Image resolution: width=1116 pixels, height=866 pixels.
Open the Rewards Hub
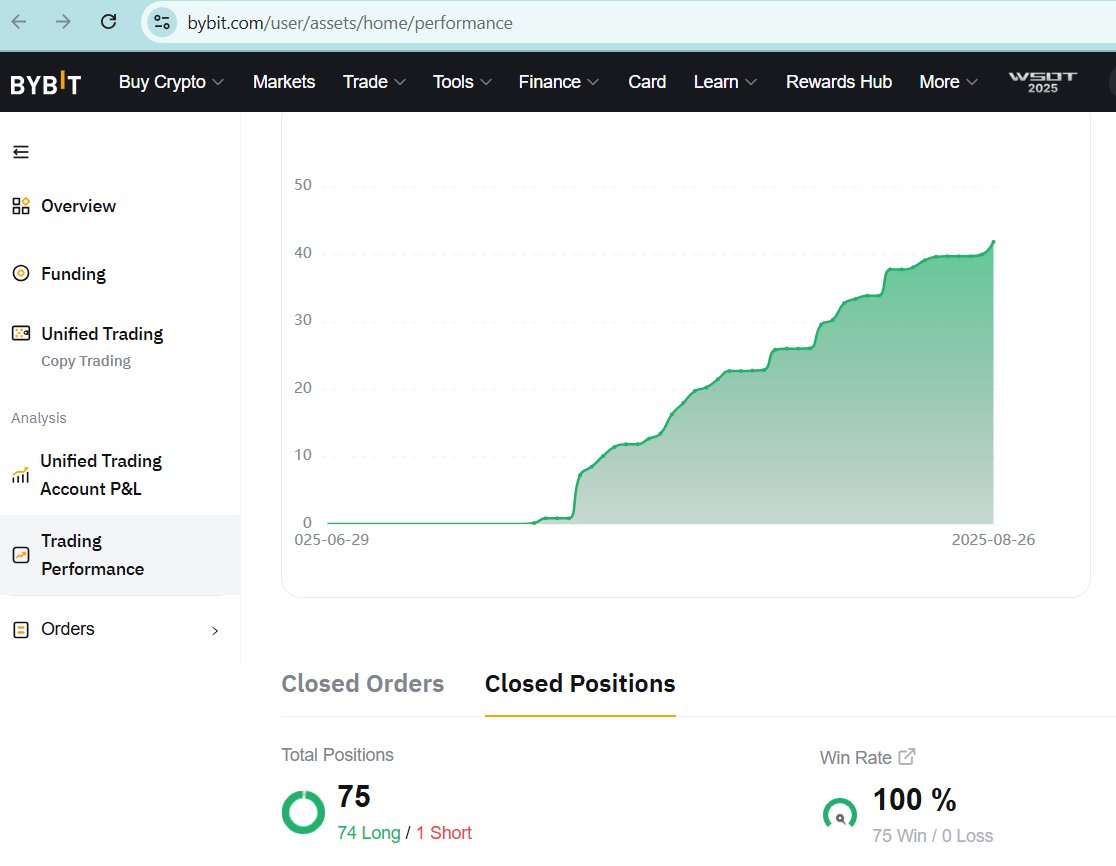838,82
